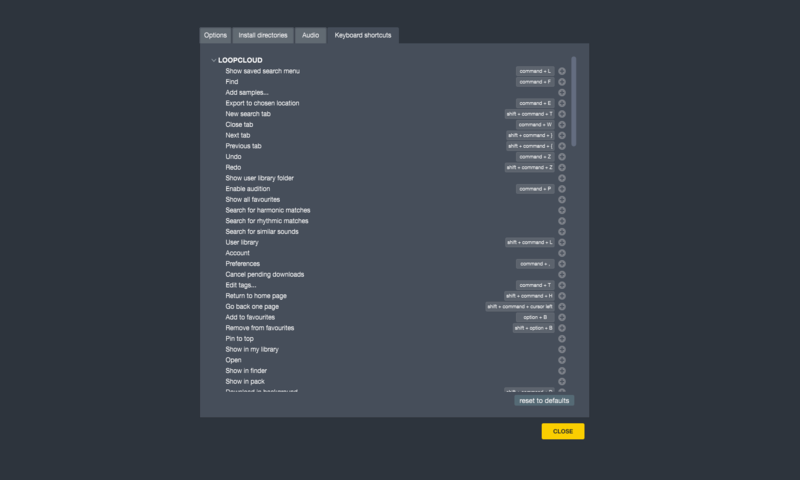This screenshot has width=800, height=480.
Task: Add a shortcut for Show in finder
Action: click(562, 371)
